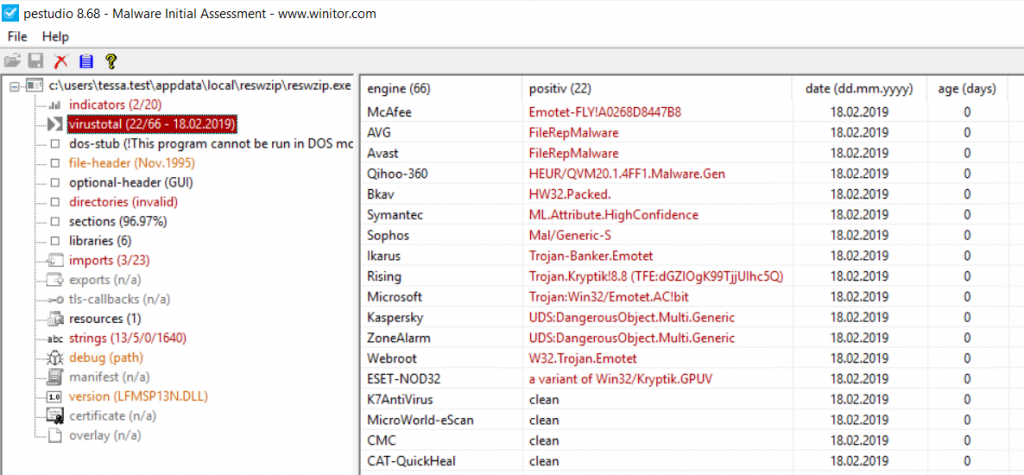Click the executable file icon at the tree root

tap(33, 86)
